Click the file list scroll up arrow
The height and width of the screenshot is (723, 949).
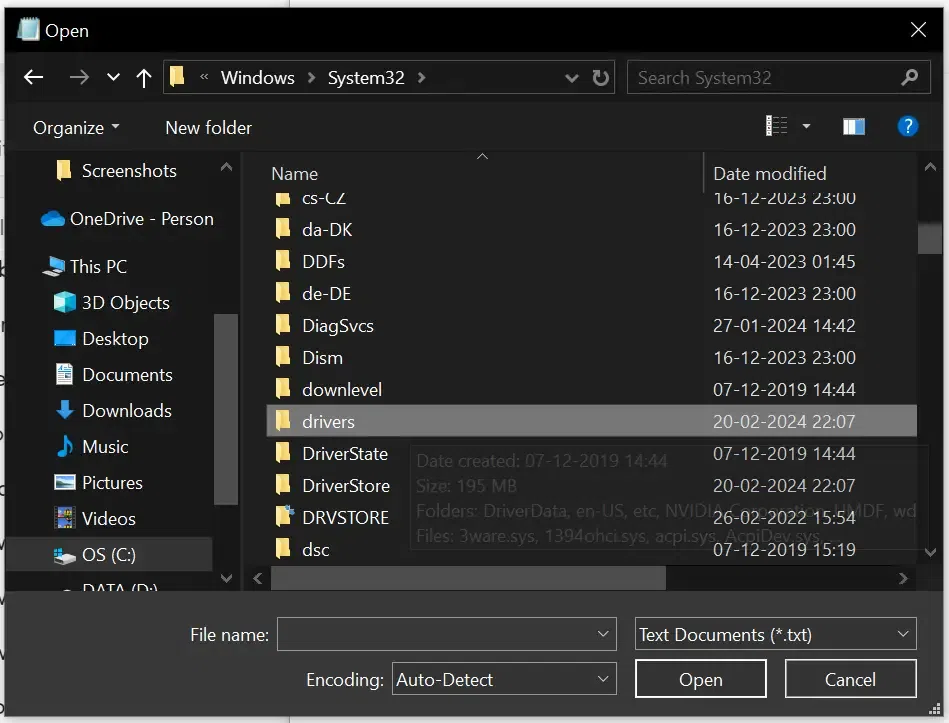click(x=930, y=167)
